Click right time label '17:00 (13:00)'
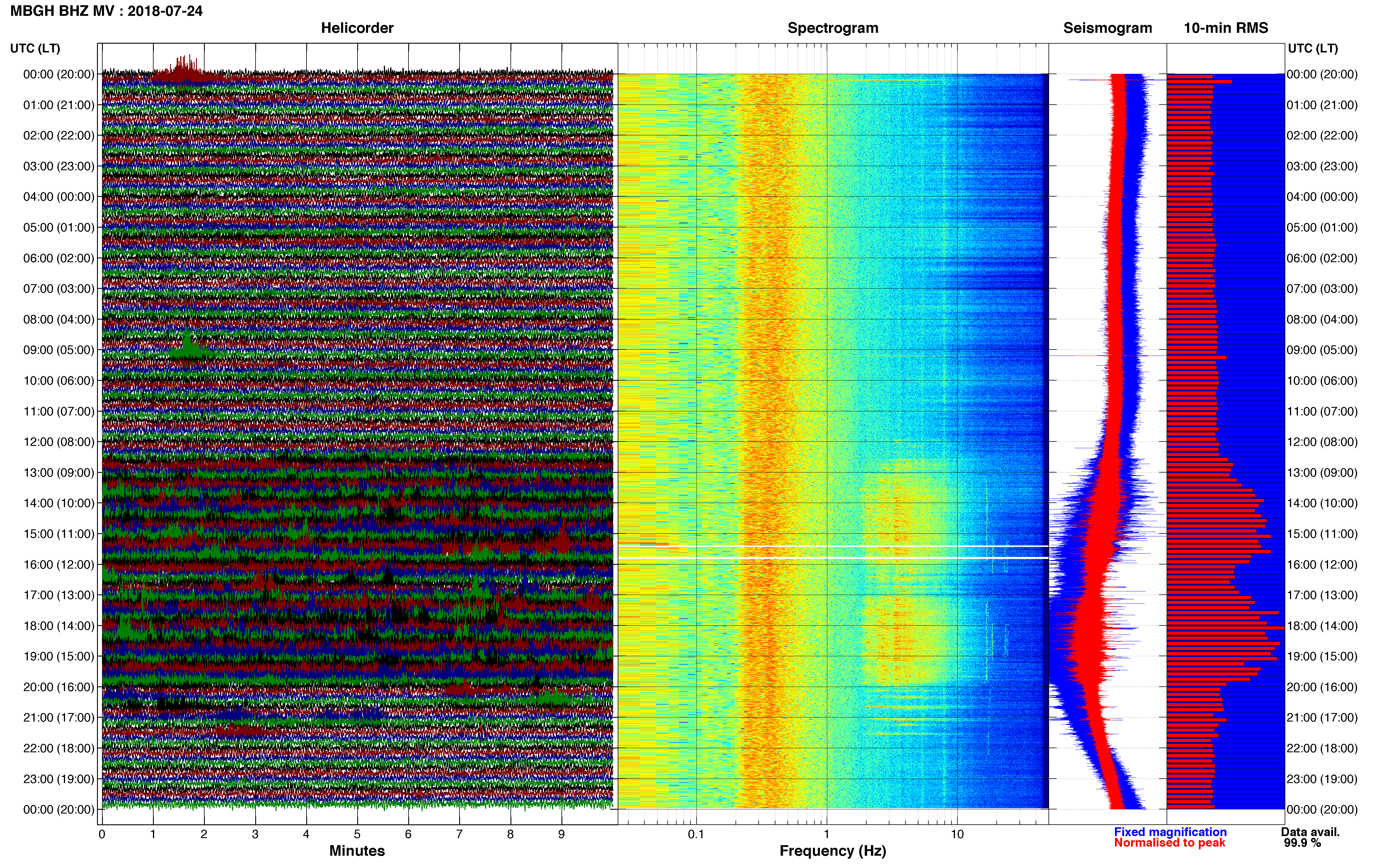Viewport: 1389px width, 868px height. [1322, 595]
